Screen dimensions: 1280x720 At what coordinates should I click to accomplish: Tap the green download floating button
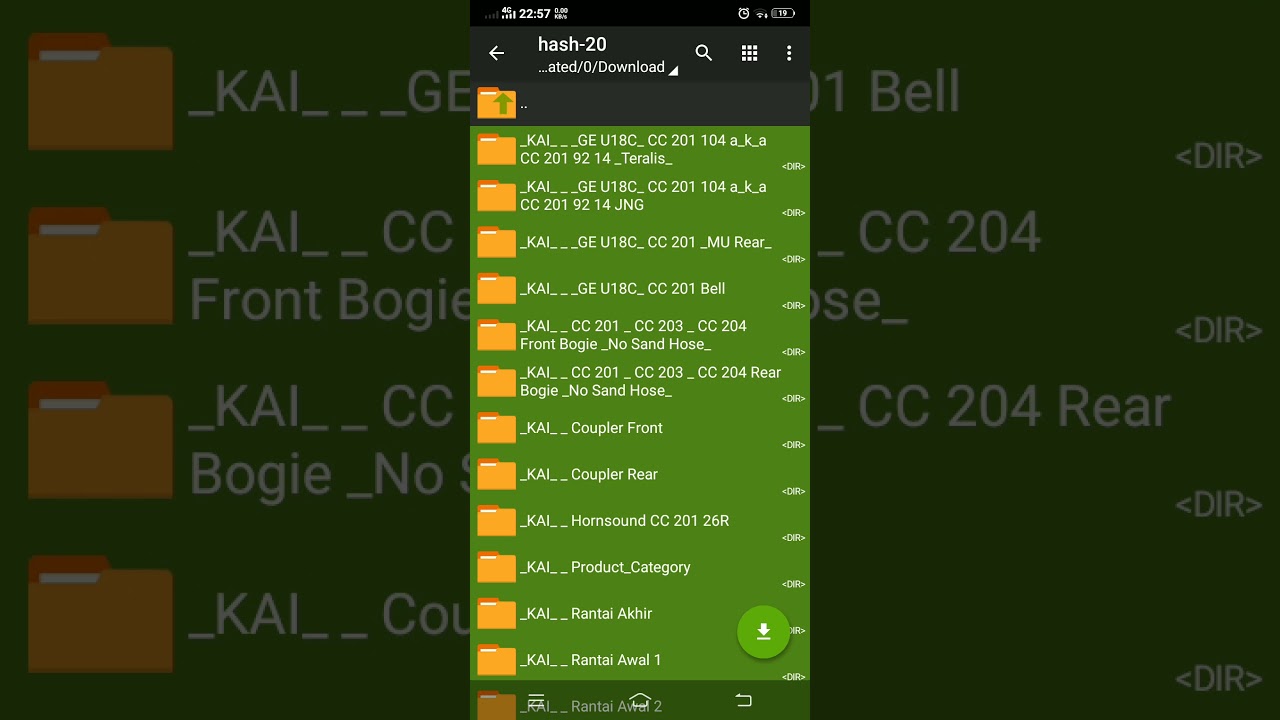(763, 631)
